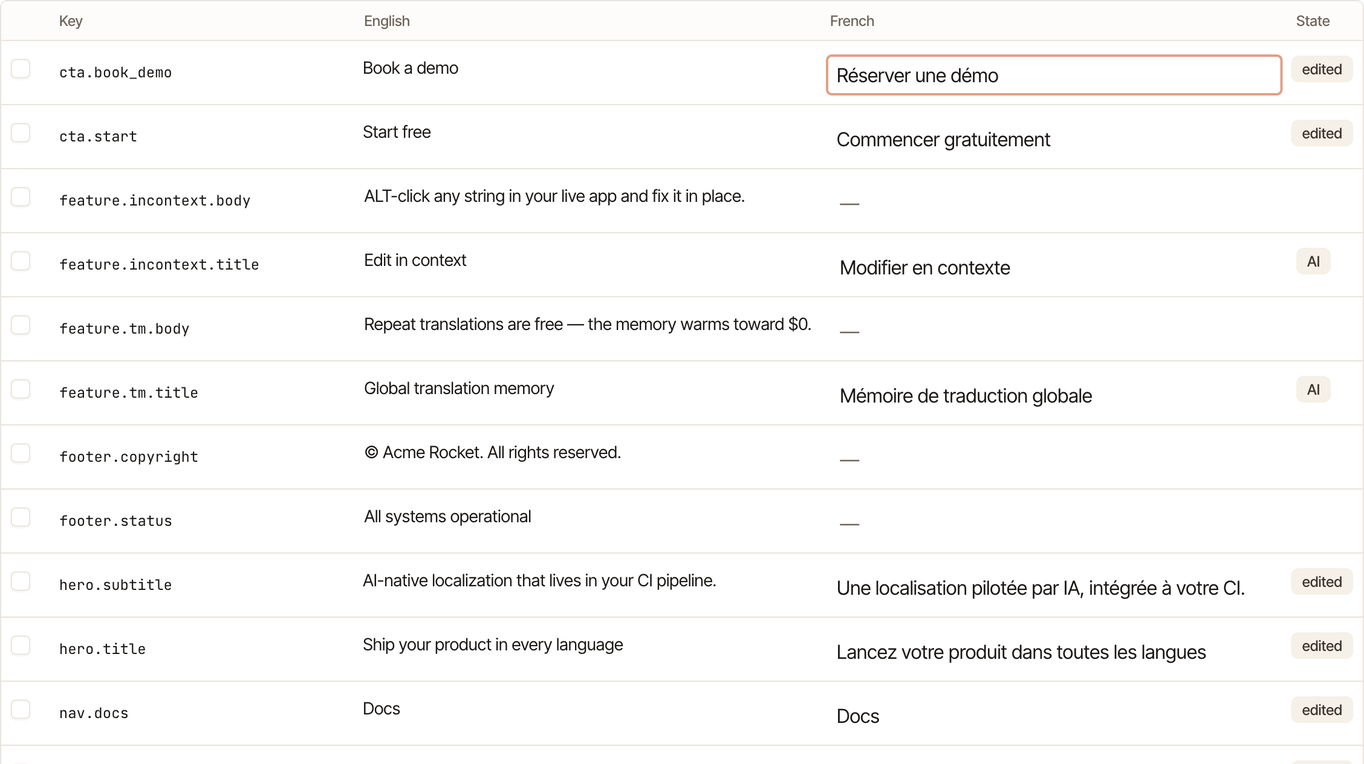Click the English column header

coord(387,21)
